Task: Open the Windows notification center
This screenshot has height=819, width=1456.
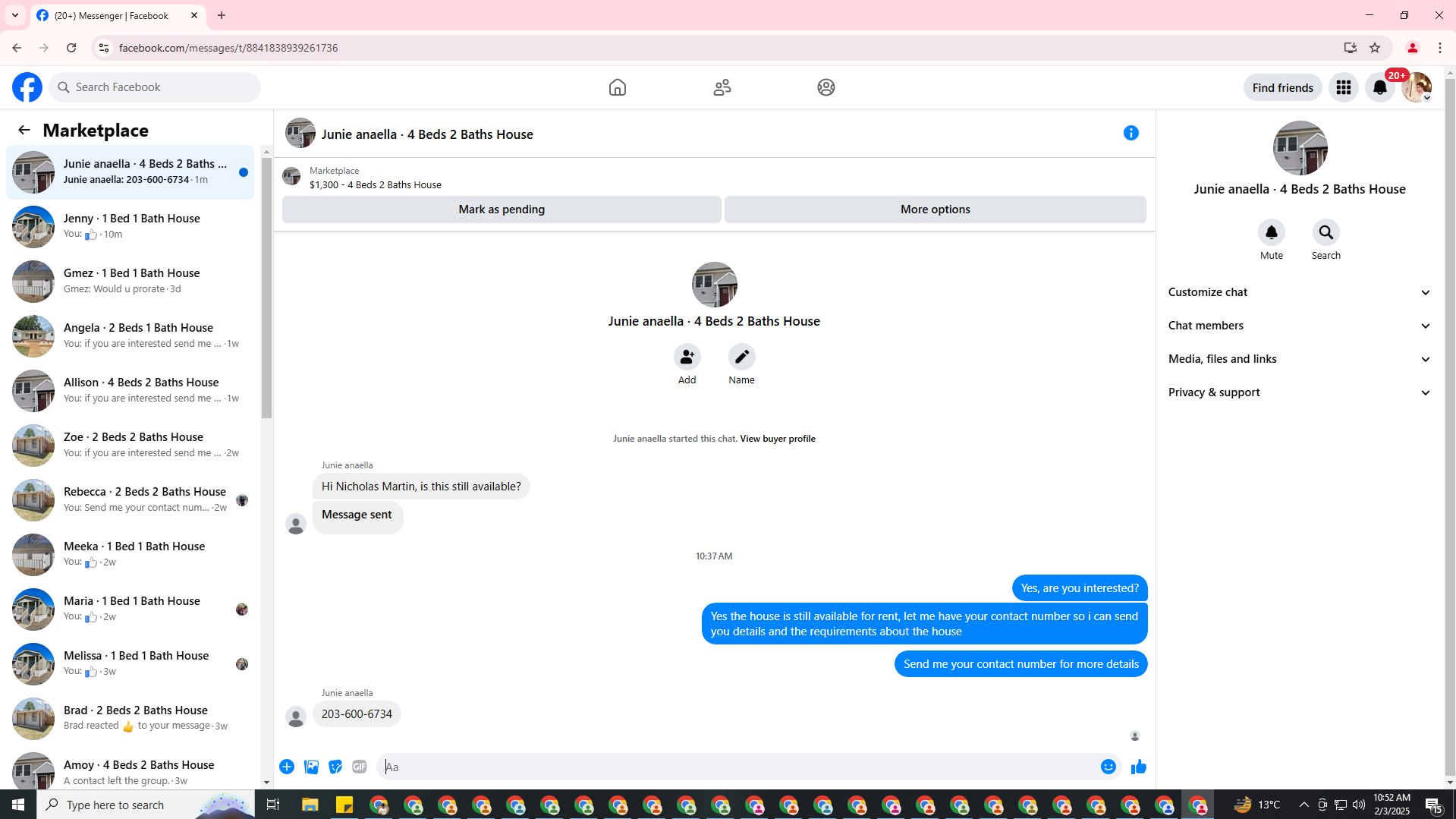Action: [x=1433, y=805]
